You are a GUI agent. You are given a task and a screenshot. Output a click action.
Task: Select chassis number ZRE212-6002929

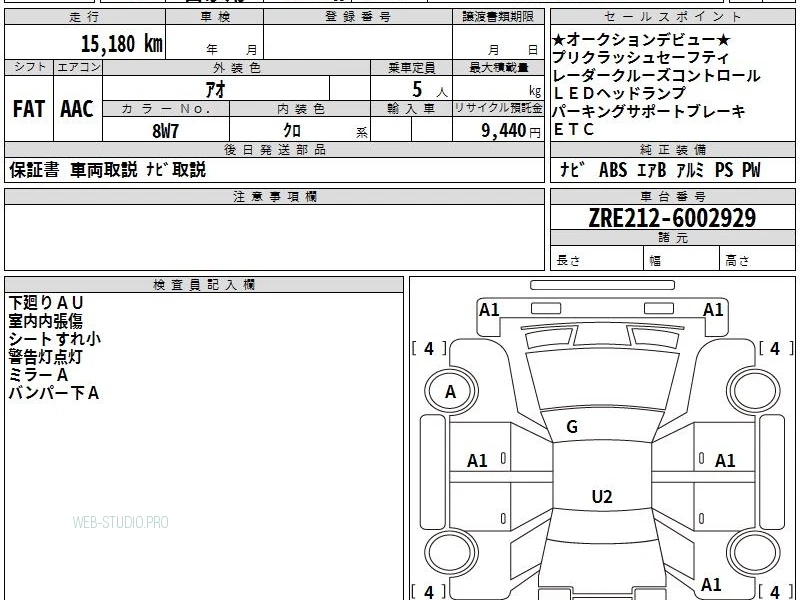pos(672,218)
